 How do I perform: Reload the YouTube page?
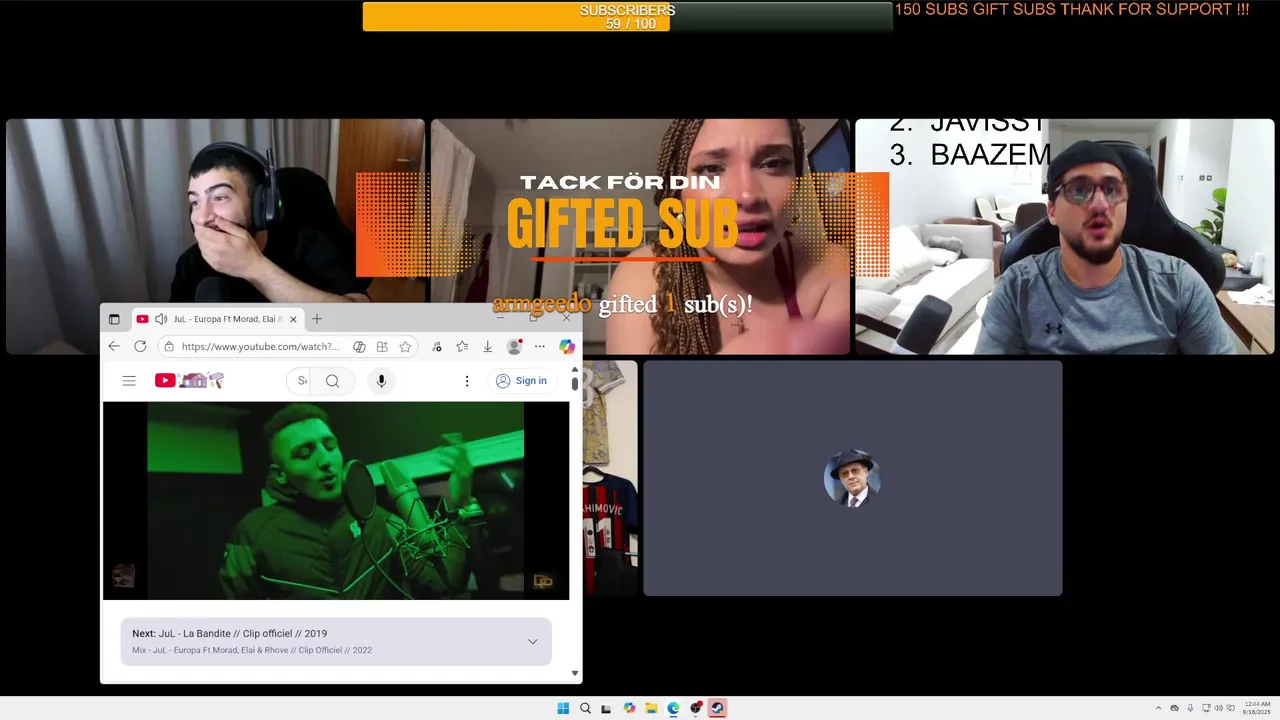coord(140,346)
